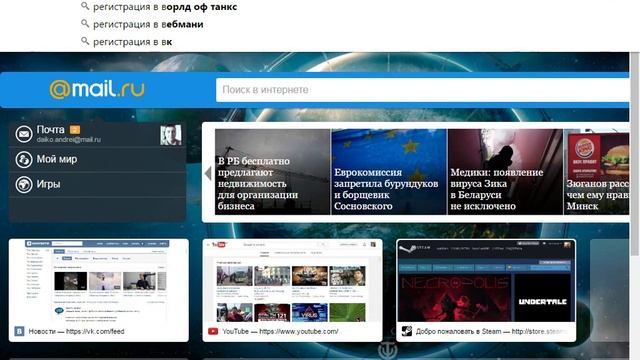Open Почта mail link
640x360 pixels.
pos(51,130)
